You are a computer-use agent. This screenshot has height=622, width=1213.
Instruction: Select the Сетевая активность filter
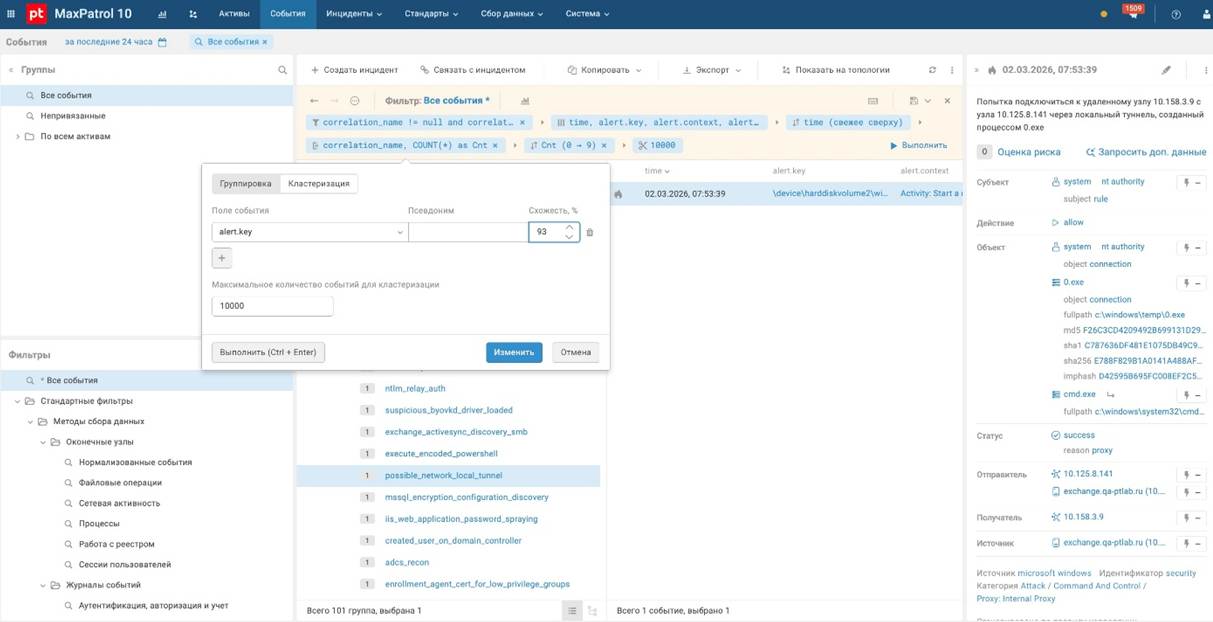tap(119, 503)
